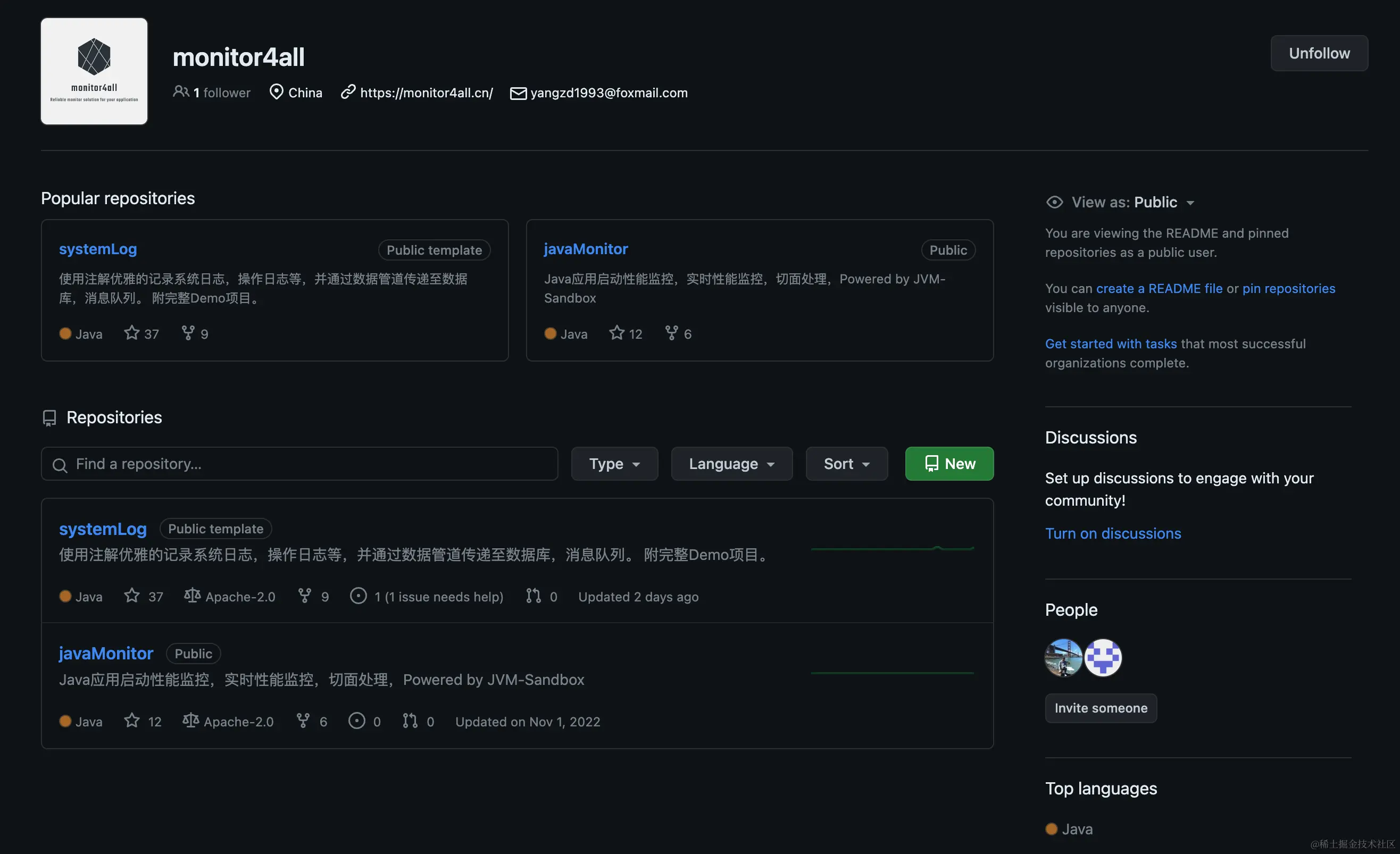Toggle Unfollow for monitor4all
Viewport: 1400px width, 854px height.
pyautogui.click(x=1319, y=53)
